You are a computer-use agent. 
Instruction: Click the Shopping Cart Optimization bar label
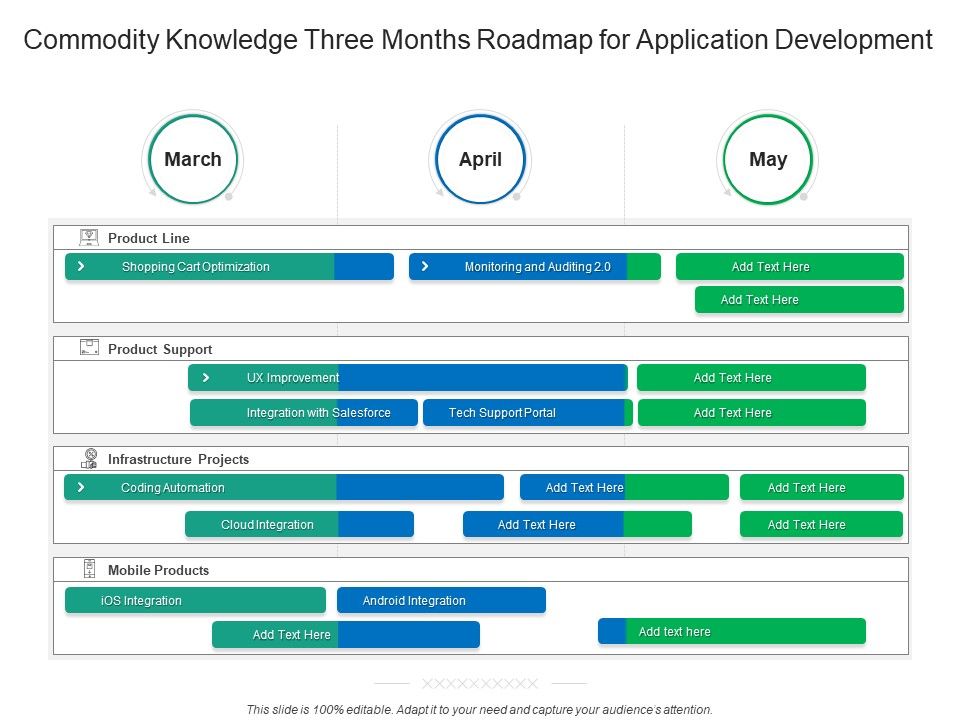click(196, 266)
